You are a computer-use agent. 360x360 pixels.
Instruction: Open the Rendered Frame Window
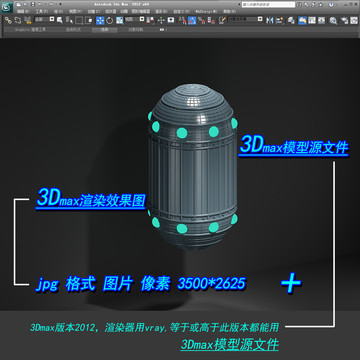coord(354,20)
